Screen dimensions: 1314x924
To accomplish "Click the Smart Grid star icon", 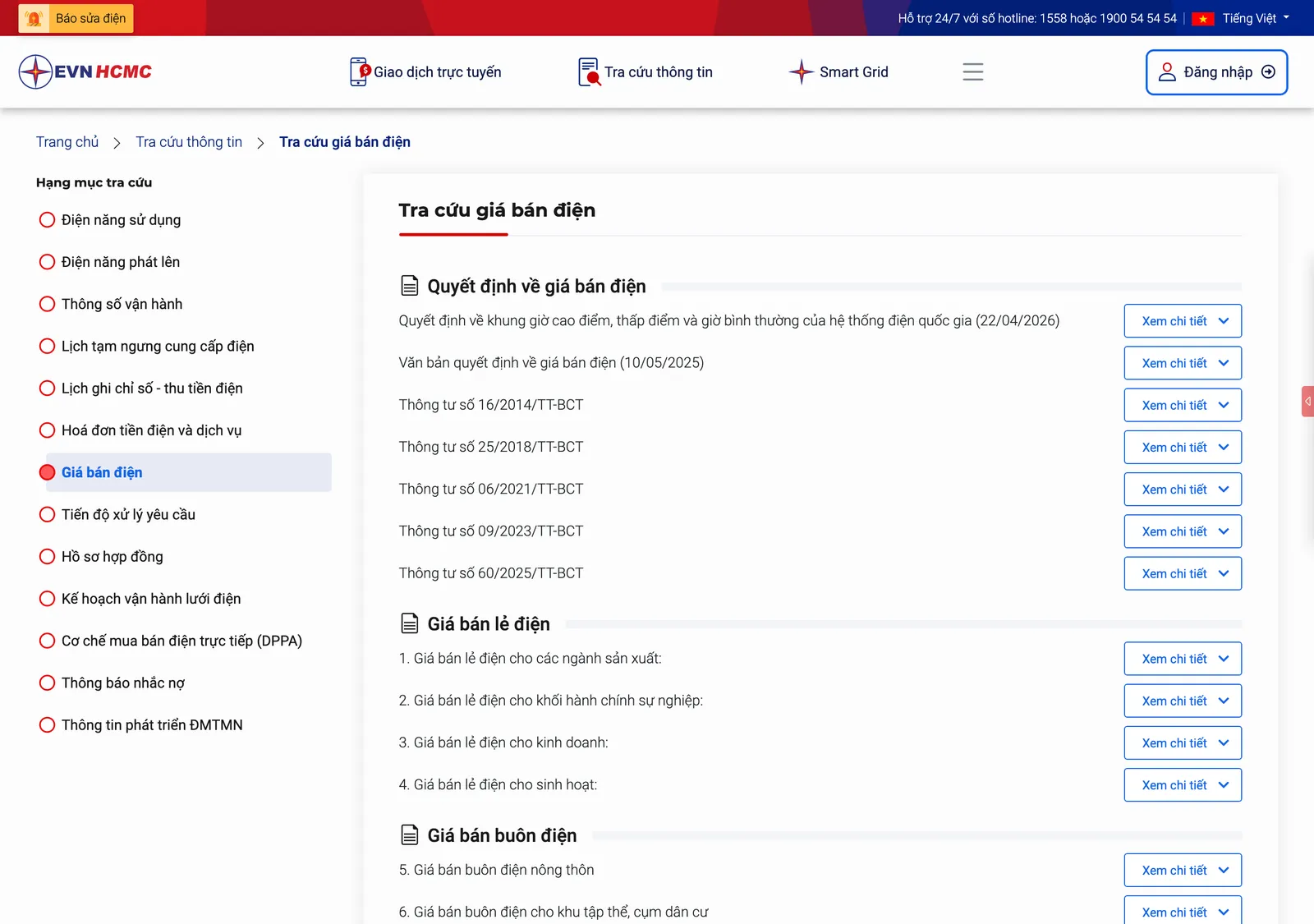I will coord(801,71).
